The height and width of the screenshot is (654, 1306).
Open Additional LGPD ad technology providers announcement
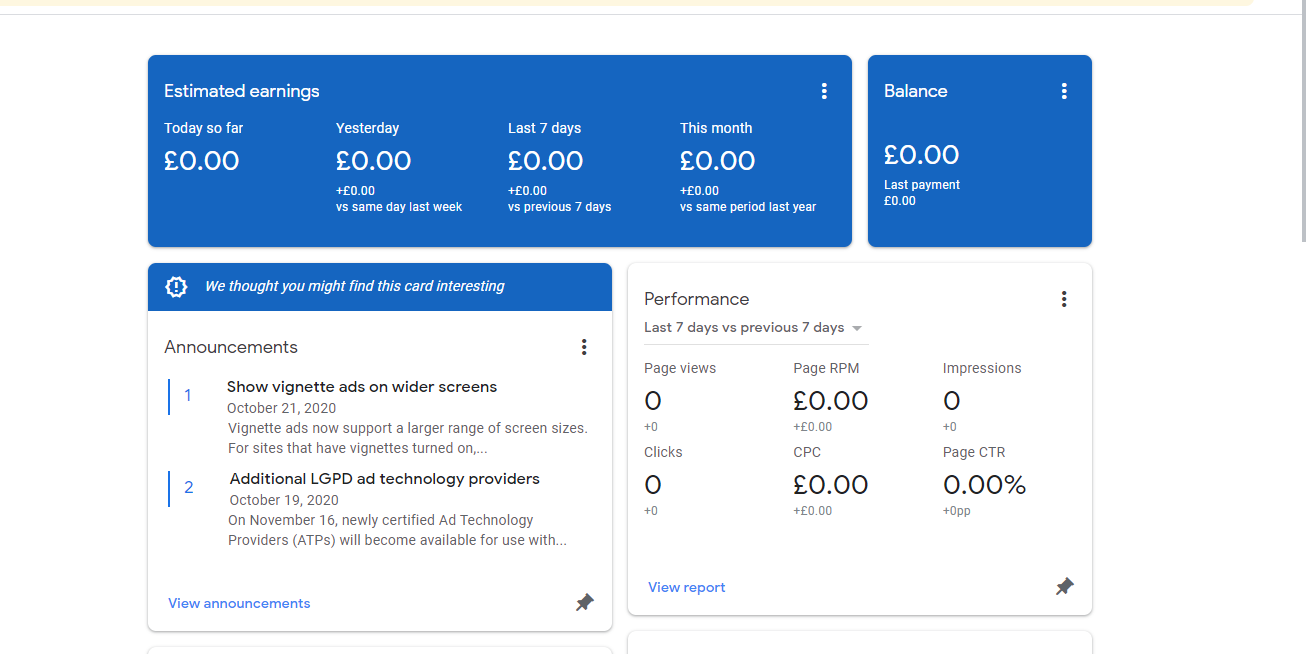pos(385,479)
